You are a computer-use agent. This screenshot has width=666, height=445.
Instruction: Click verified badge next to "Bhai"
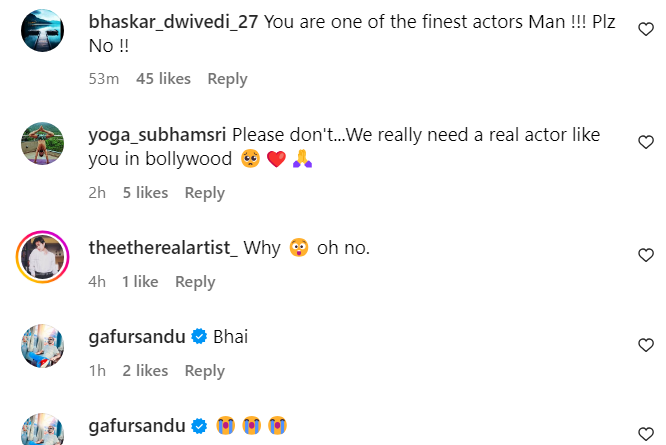pos(199,338)
